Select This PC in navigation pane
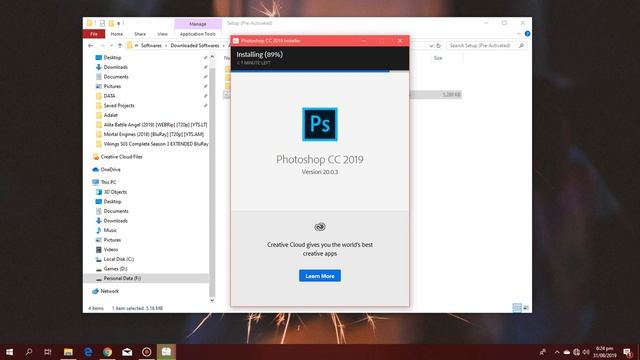 tap(108, 182)
